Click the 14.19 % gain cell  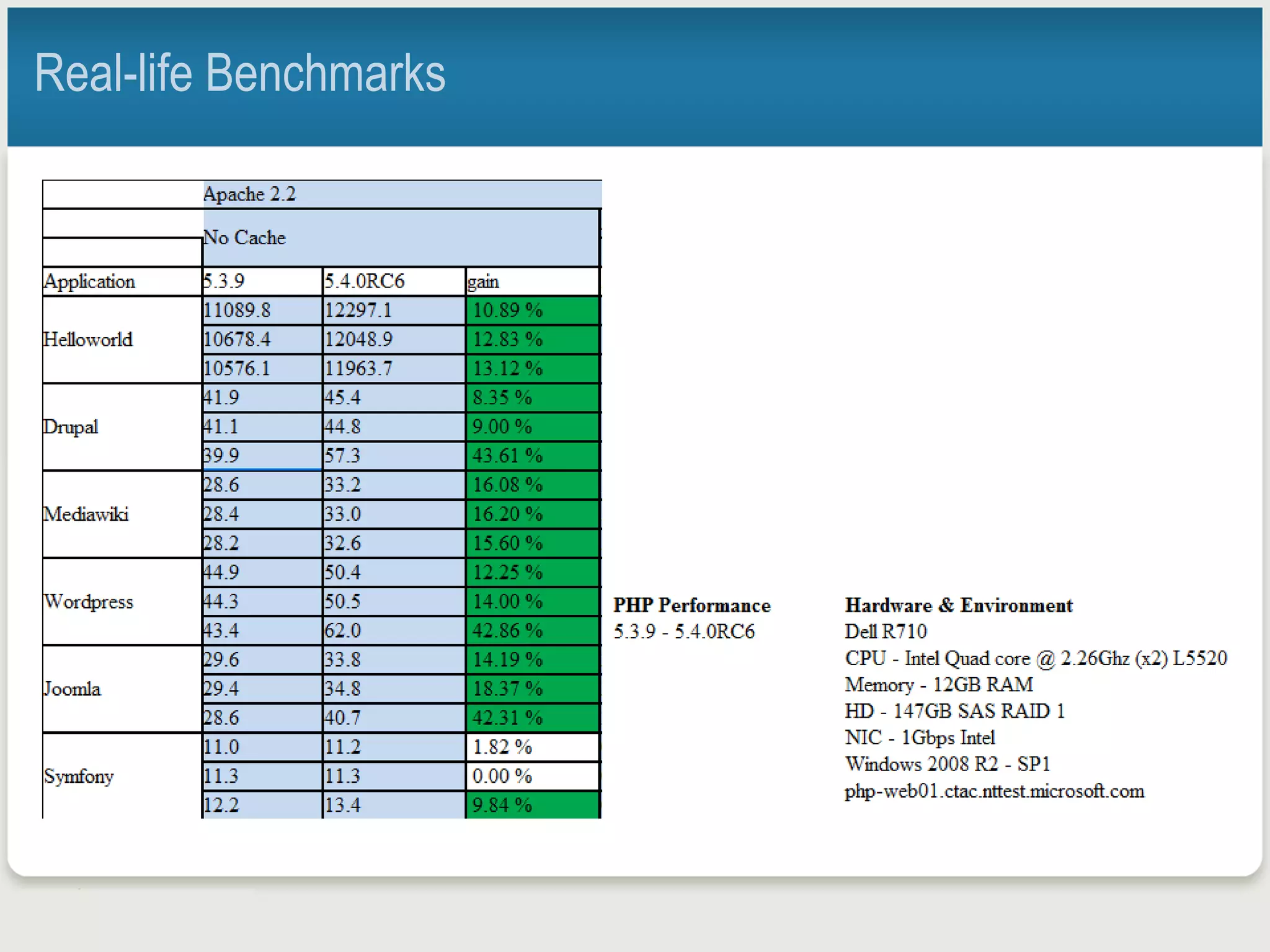(533, 660)
